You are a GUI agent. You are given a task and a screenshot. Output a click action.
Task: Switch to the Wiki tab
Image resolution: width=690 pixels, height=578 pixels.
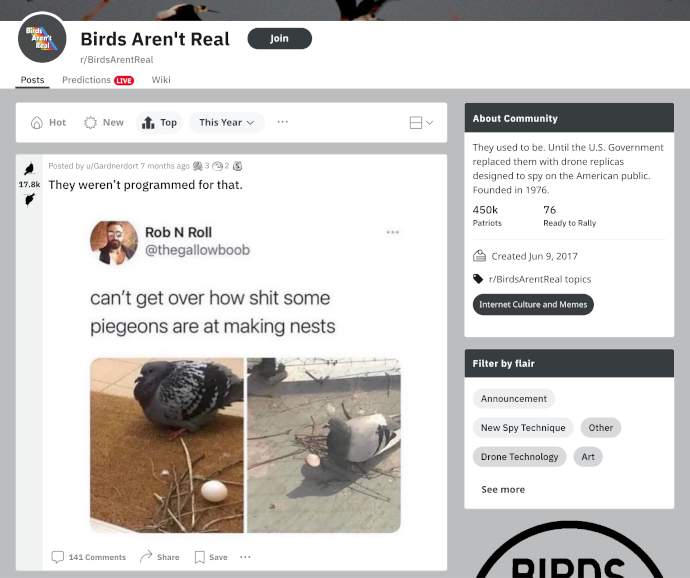(161, 80)
